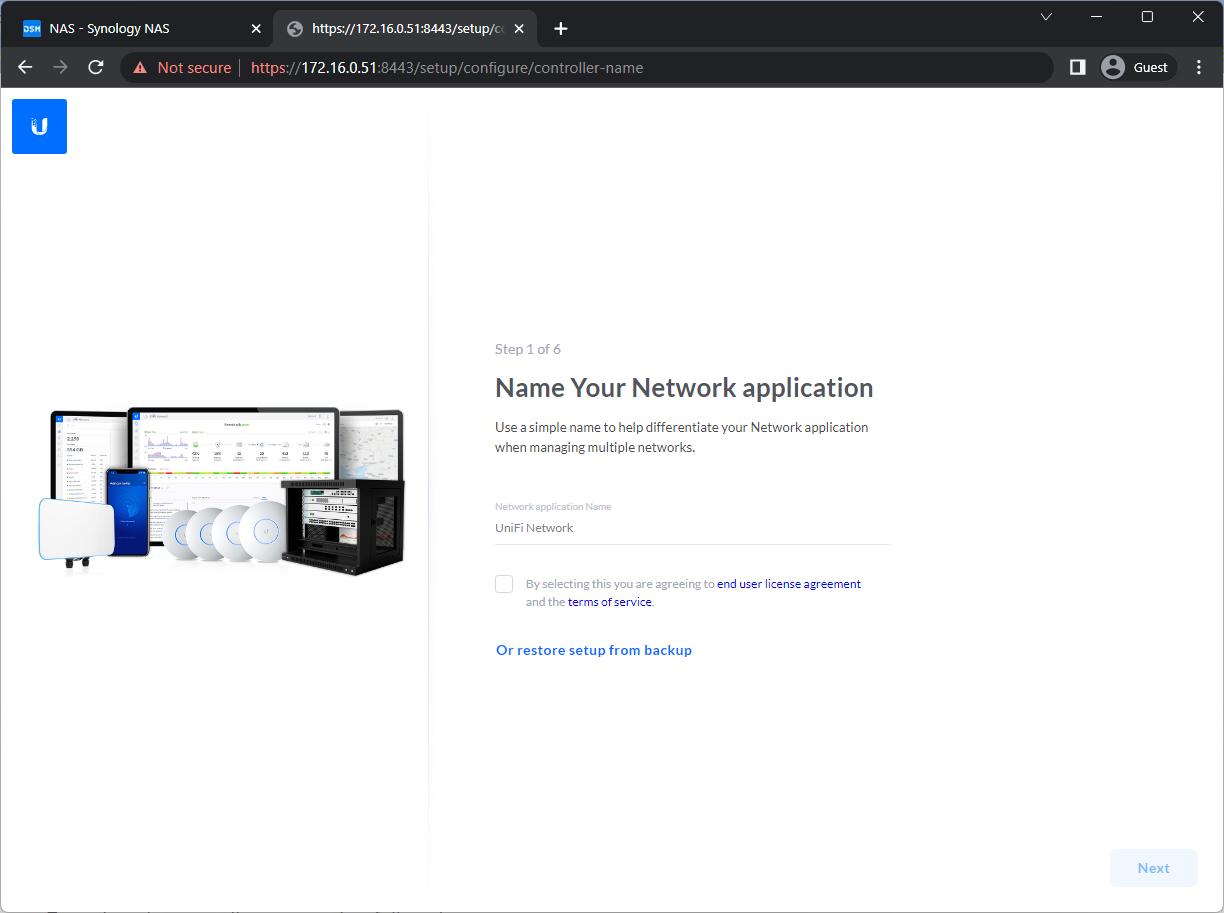The width and height of the screenshot is (1224, 913).
Task: Maximize the browser window
Action: pyautogui.click(x=1147, y=17)
